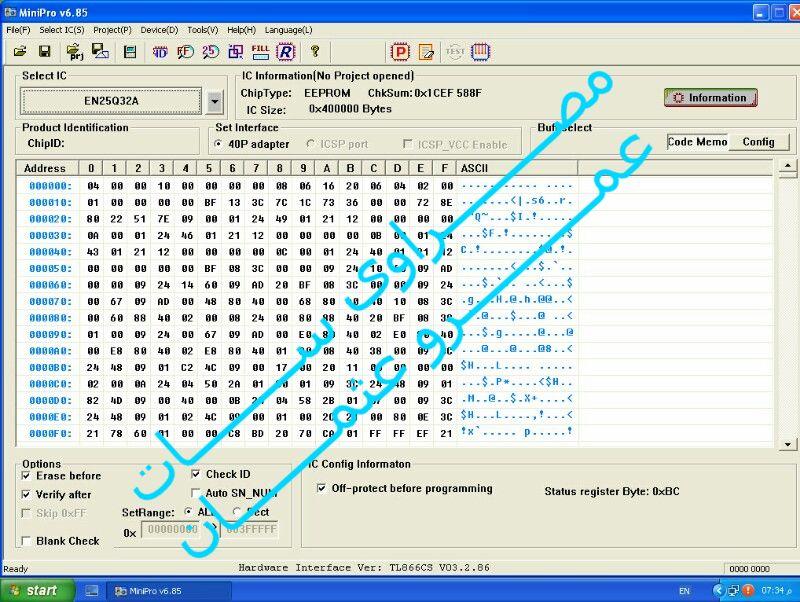The height and width of the screenshot is (602, 800).
Task: Click the hex view scroll down arrow
Action: pyautogui.click(x=788, y=444)
